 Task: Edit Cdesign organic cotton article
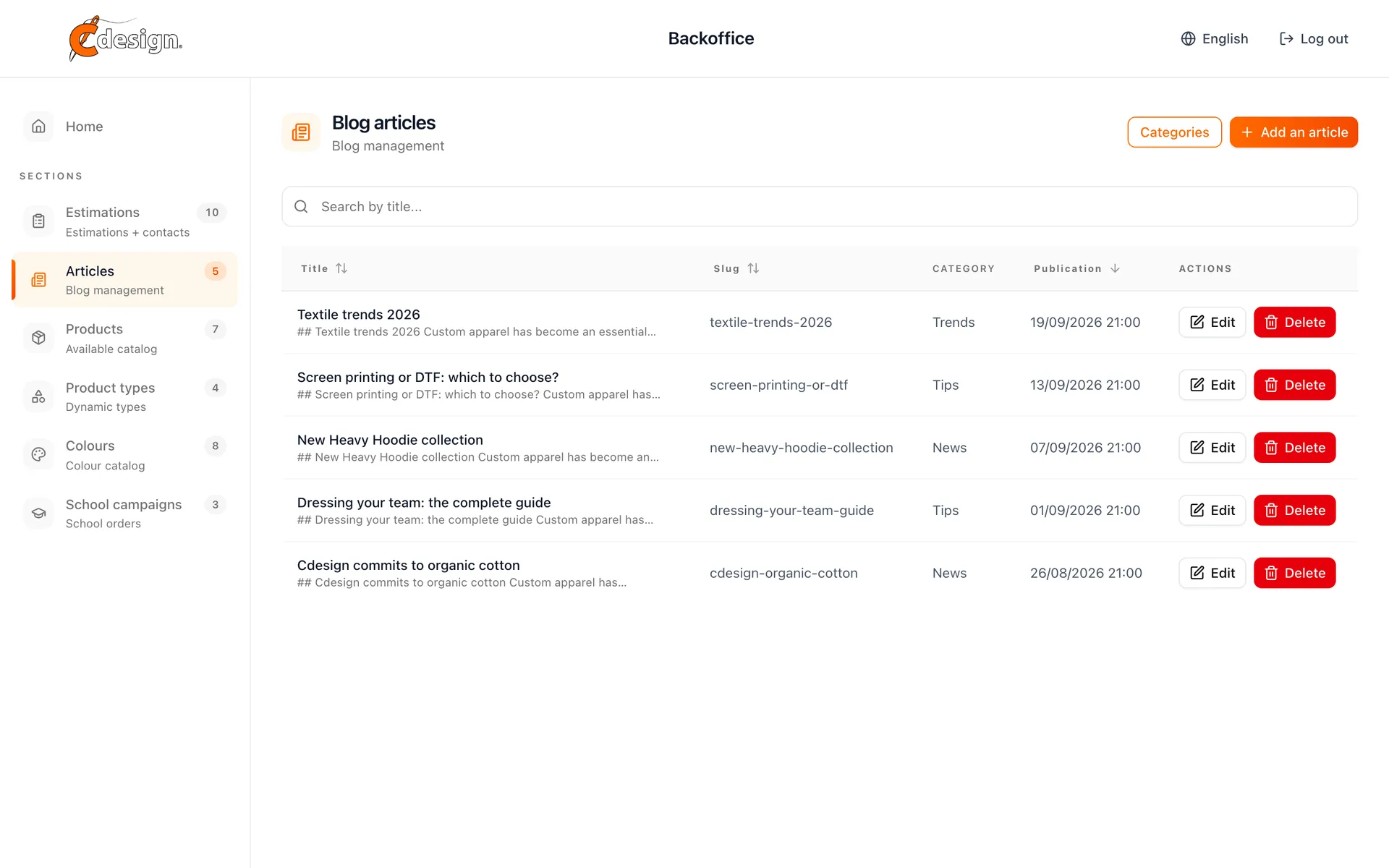[x=1212, y=573]
